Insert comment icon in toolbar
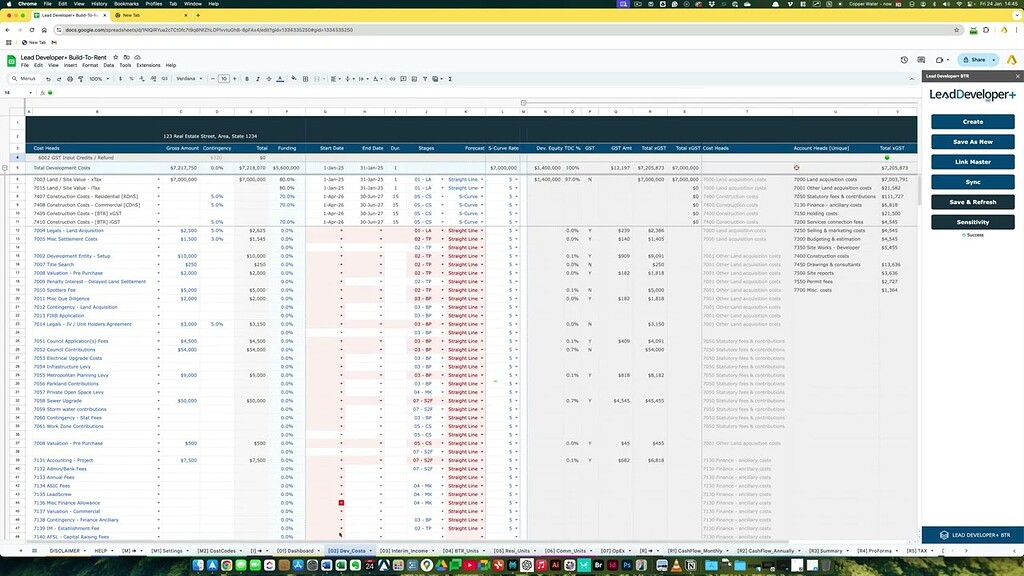1024x576 pixels. (x=403, y=79)
